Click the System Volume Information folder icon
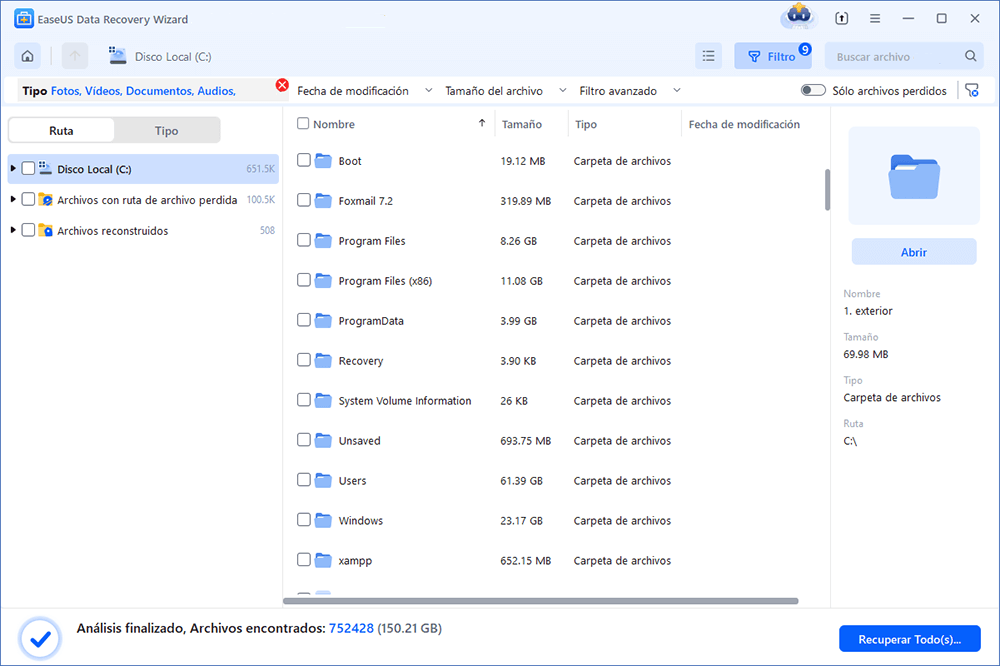1000x666 pixels. (323, 401)
